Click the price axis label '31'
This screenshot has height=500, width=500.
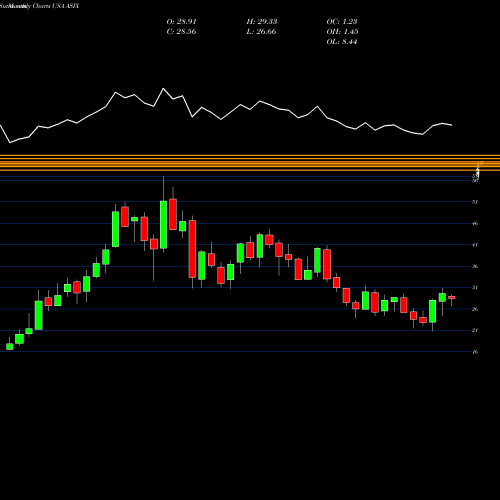click(x=475, y=287)
